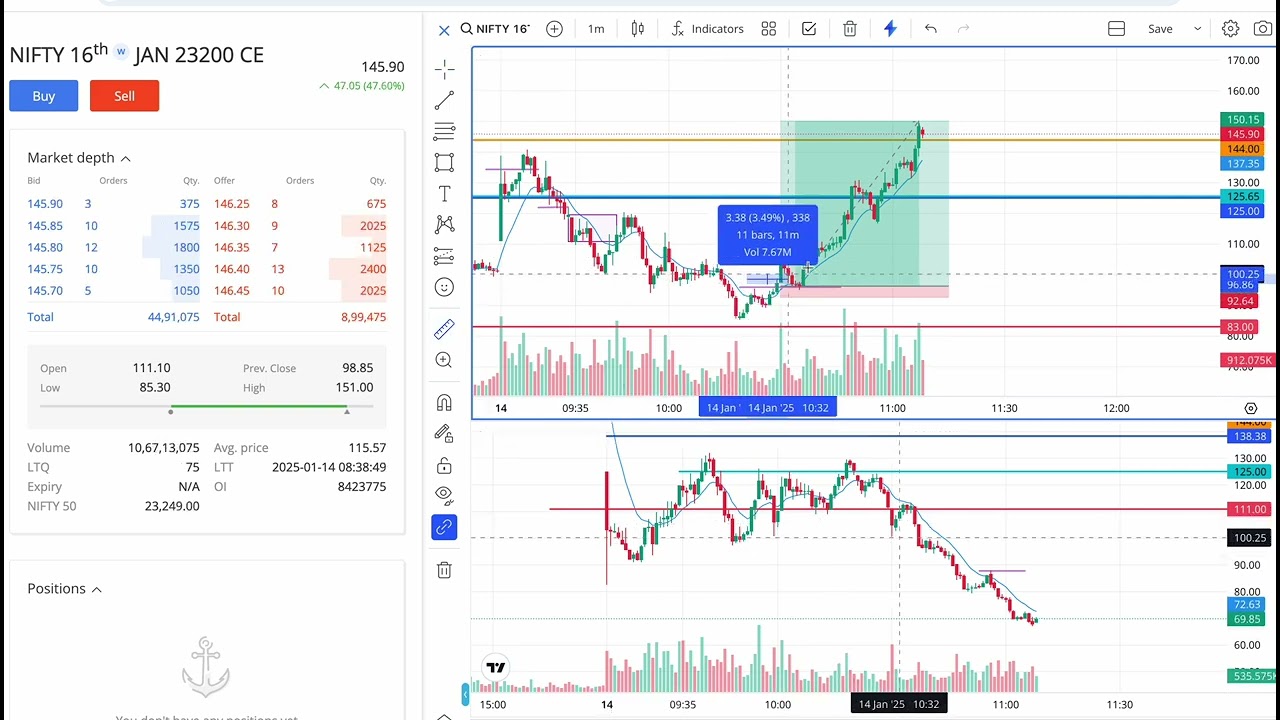Redo the chart action
The width and height of the screenshot is (1280, 720).
click(964, 29)
